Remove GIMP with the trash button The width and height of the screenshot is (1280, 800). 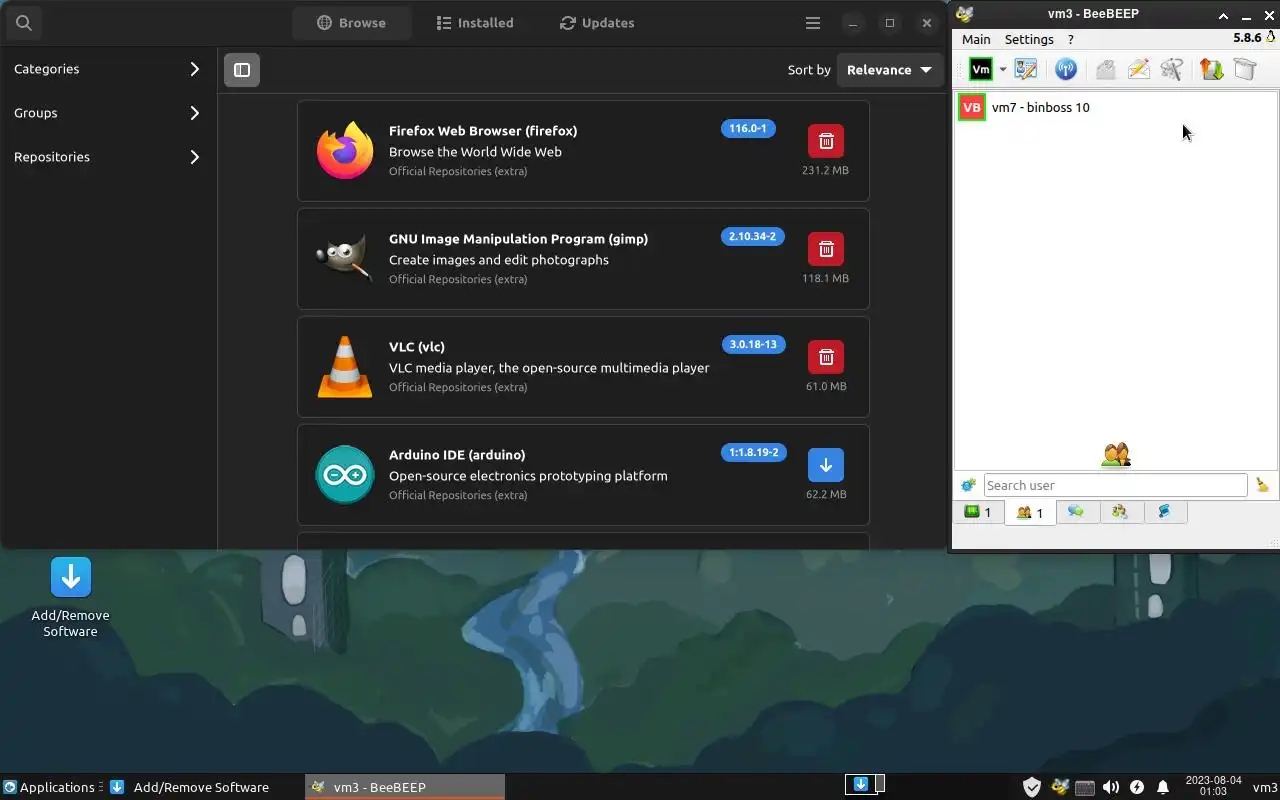pos(826,249)
